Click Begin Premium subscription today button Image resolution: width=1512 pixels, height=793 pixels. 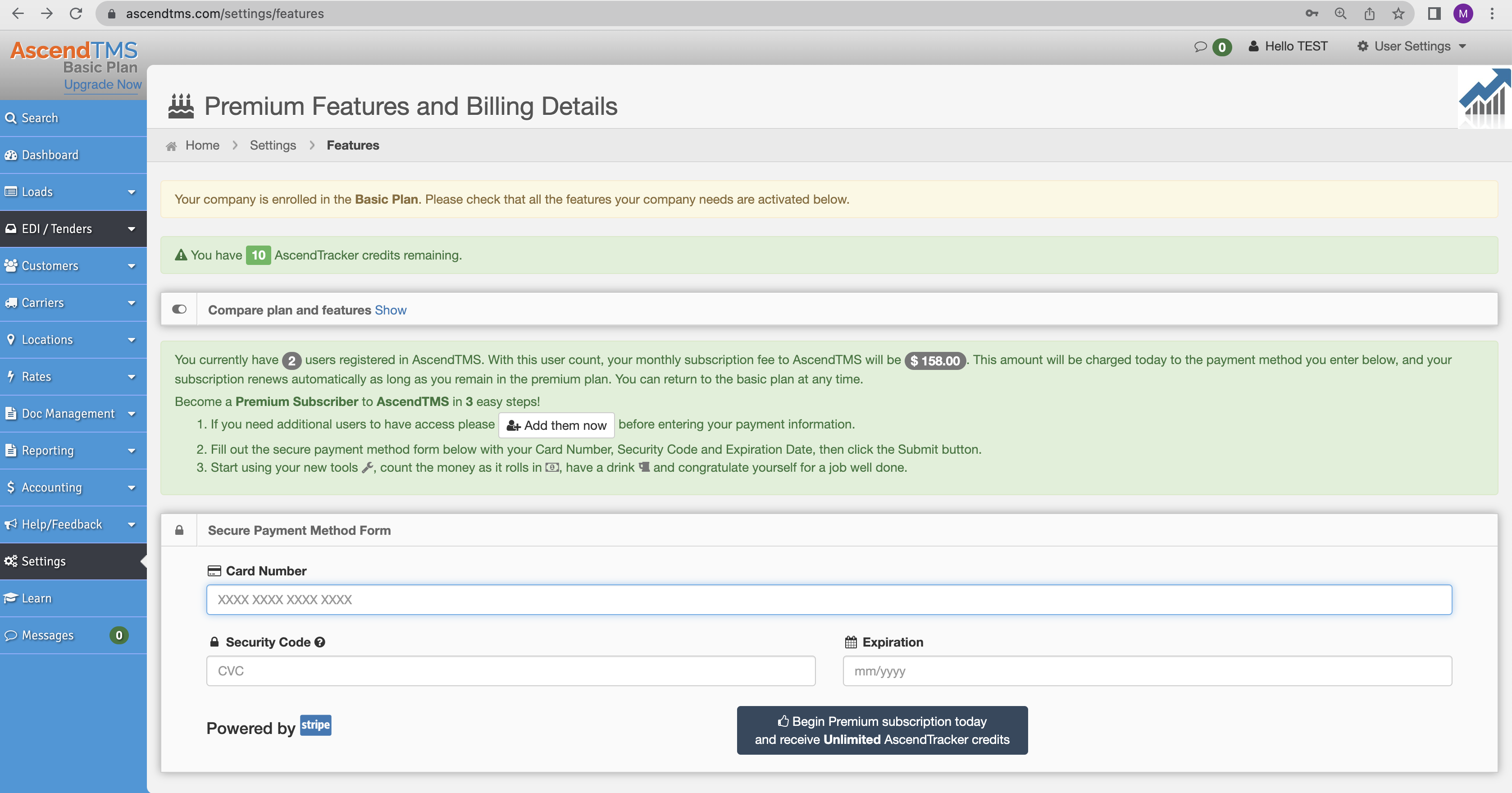pyautogui.click(x=882, y=730)
